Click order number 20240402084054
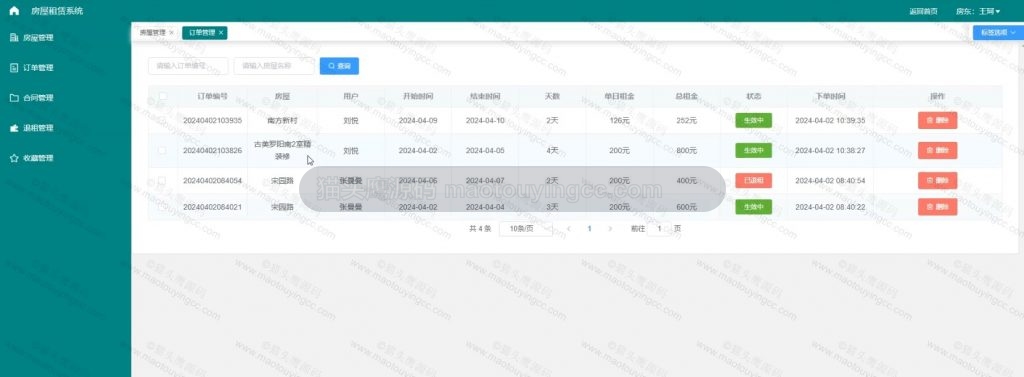This screenshot has height=377, width=1024. click(212, 180)
